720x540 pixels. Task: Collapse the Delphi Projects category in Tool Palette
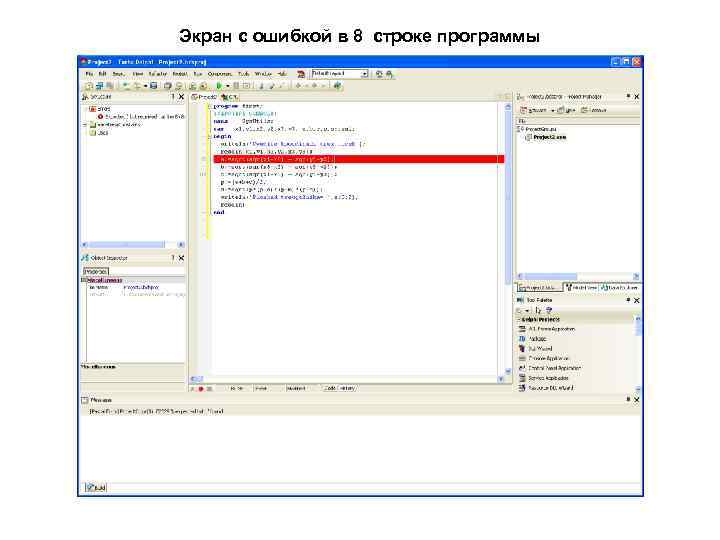(519, 320)
